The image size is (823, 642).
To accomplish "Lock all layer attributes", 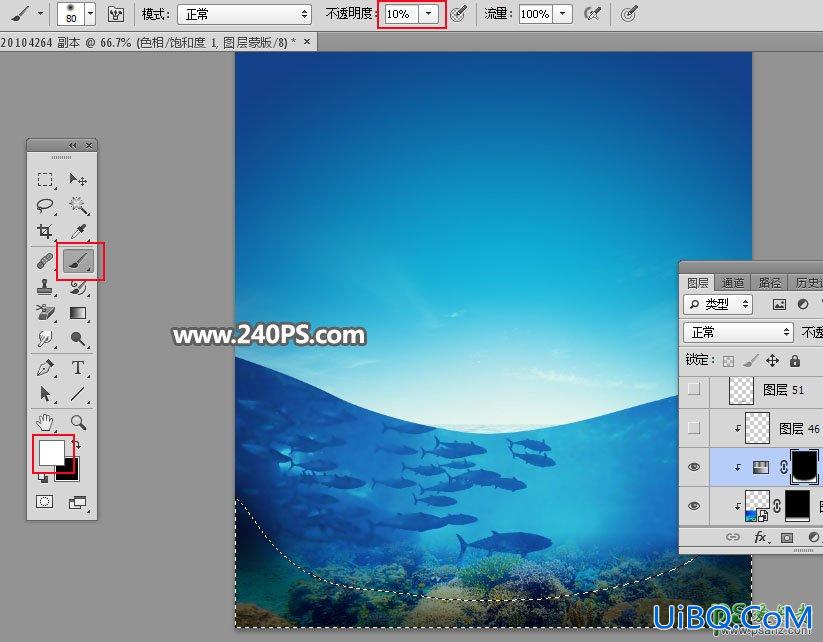I will (795, 361).
